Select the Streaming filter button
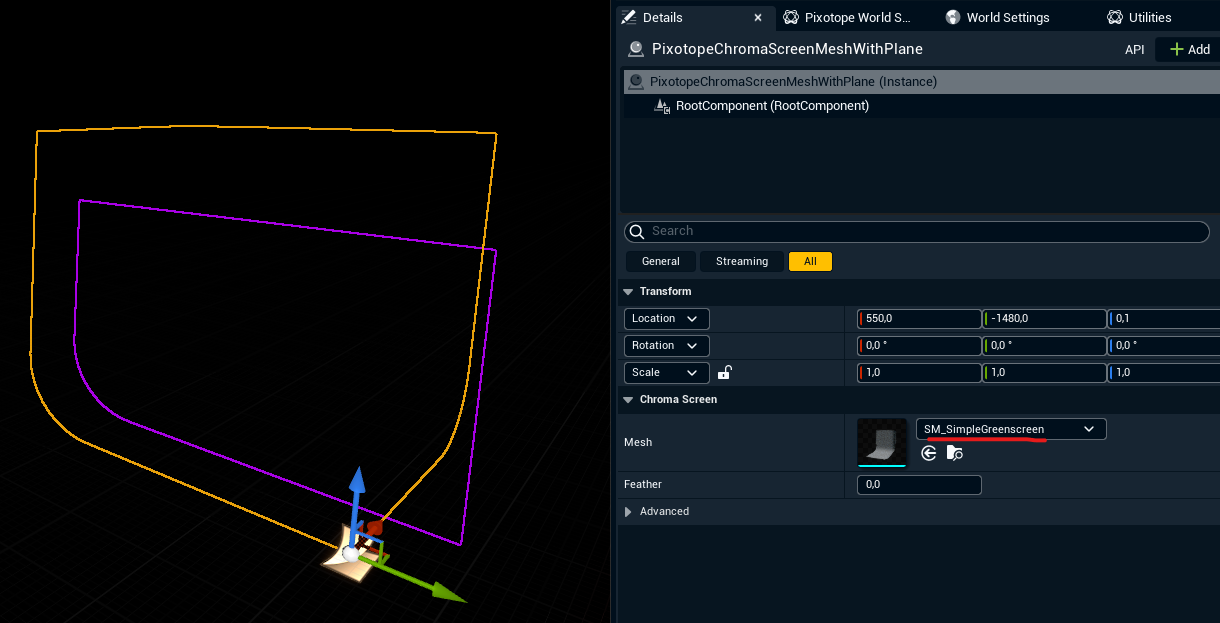Image resolution: width=1220 pixels, height=623 pixels. [x=742, y=262]
